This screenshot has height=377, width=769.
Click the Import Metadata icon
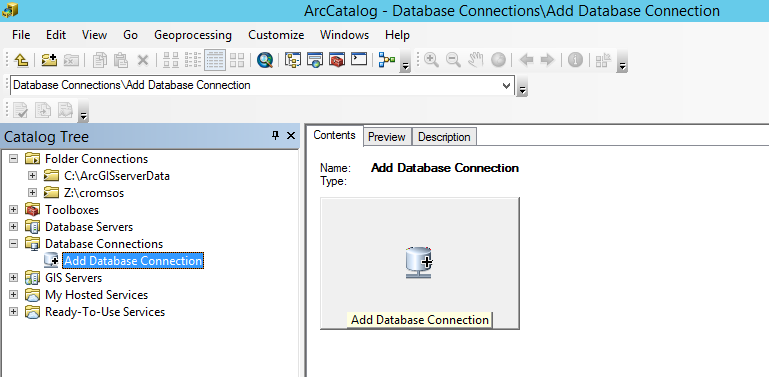pos(65,110)
